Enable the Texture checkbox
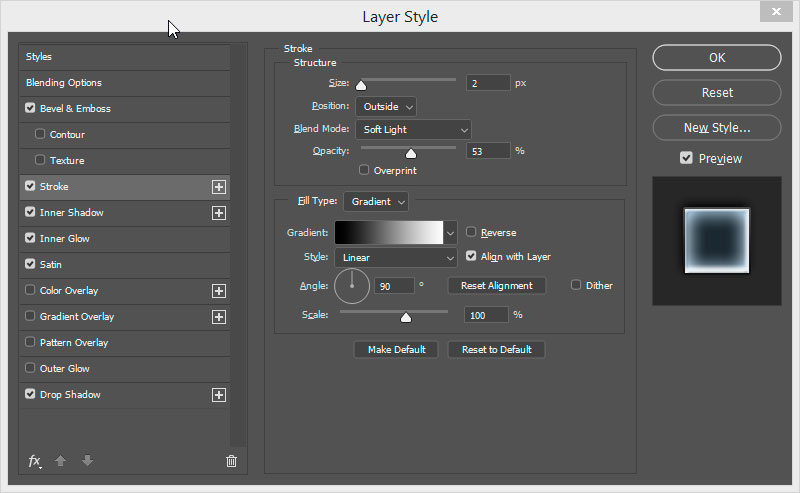The width and height of the screenshot is (800, 493). click(40, 160)
